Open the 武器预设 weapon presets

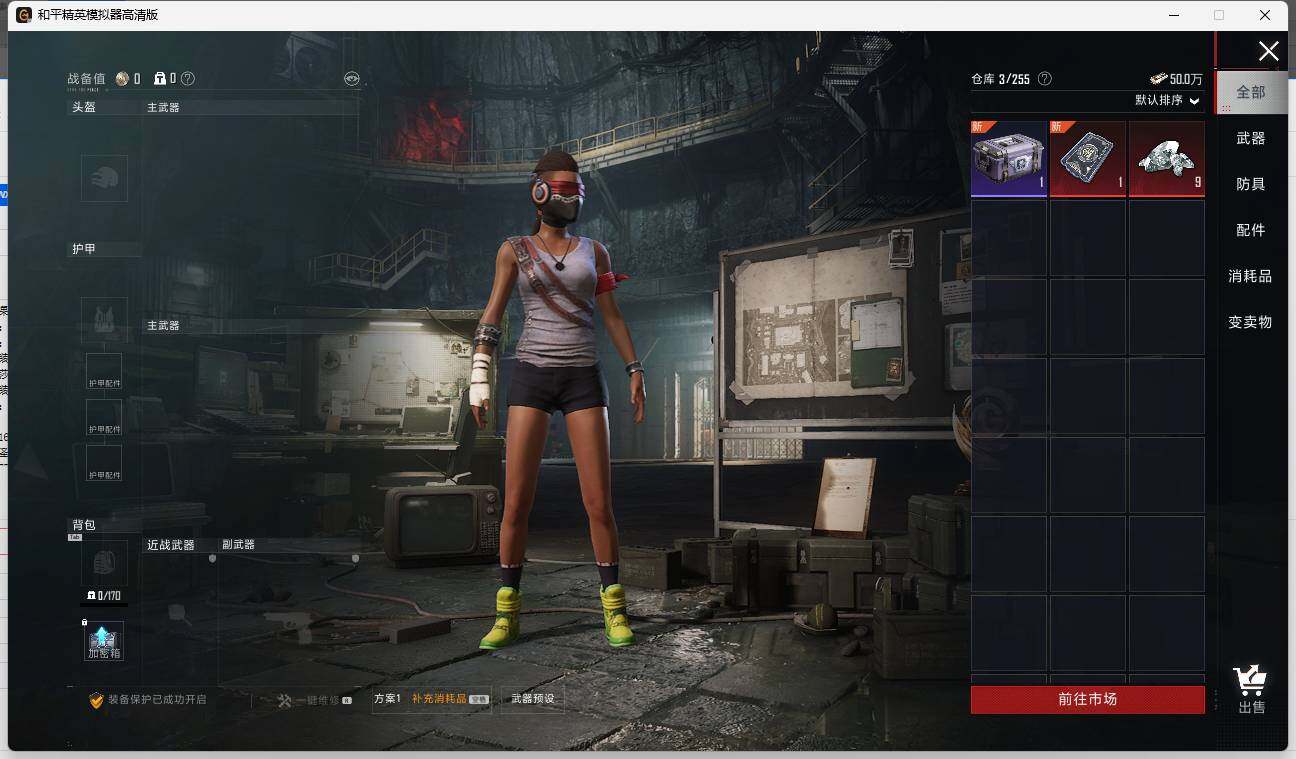532,699
